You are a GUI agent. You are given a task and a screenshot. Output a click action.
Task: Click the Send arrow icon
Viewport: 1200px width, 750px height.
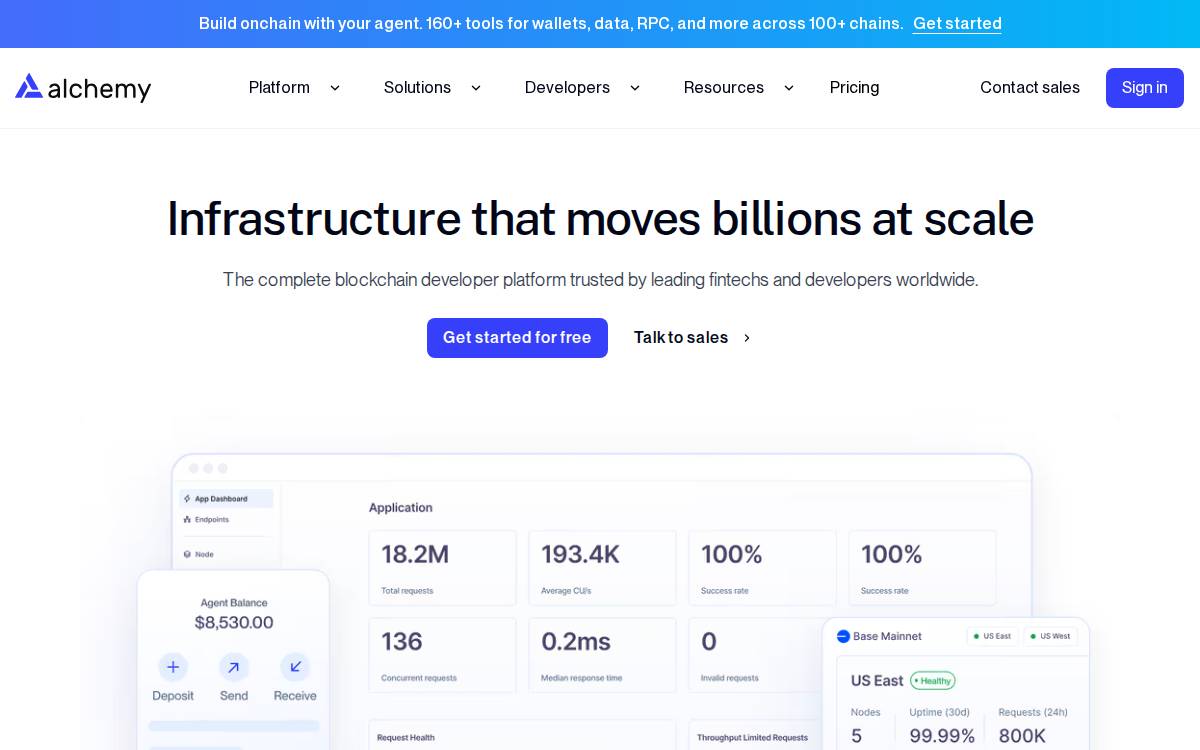click(234, 667)
